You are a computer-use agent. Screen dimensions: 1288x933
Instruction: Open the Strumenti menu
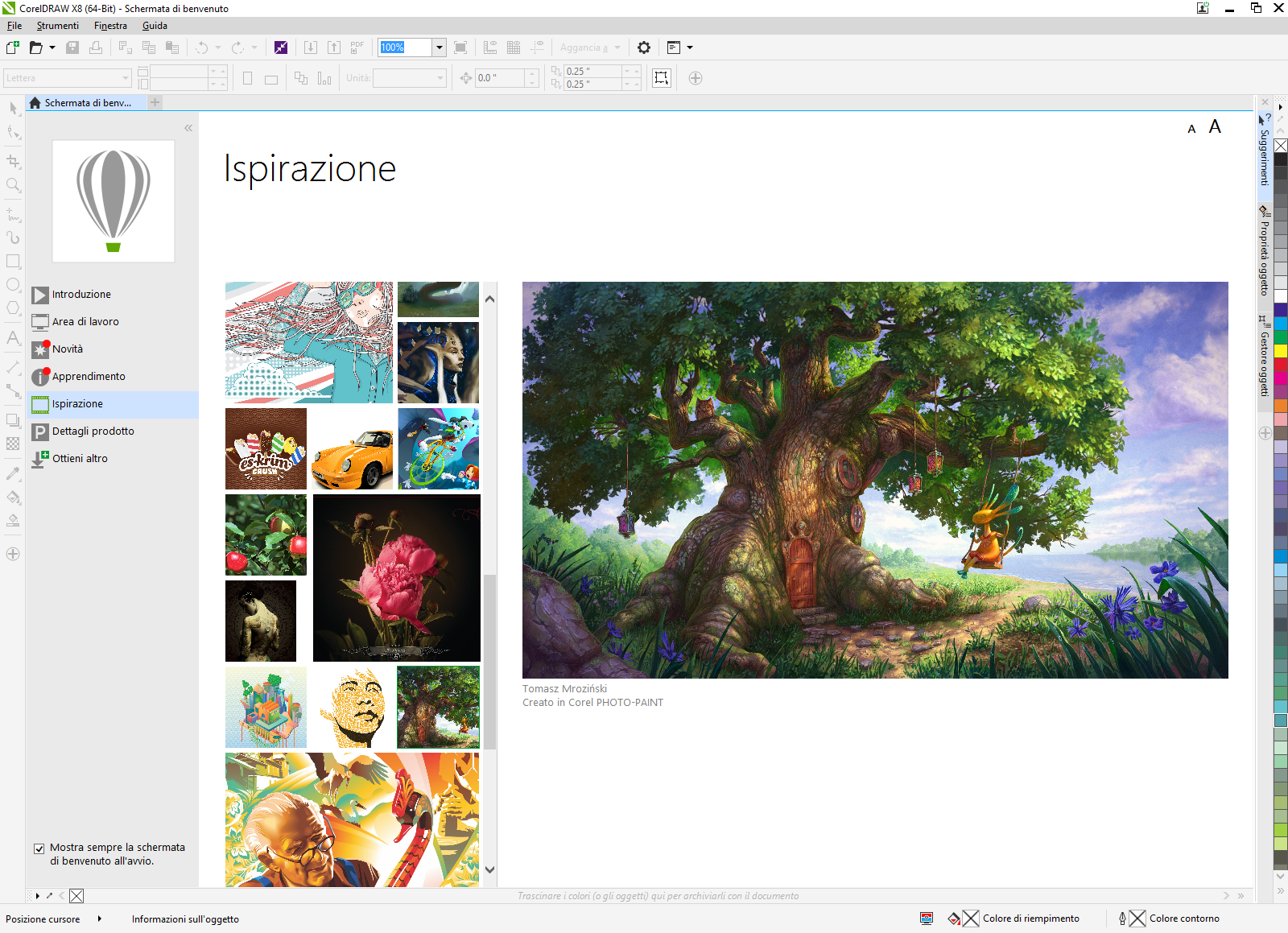[58, 26]
